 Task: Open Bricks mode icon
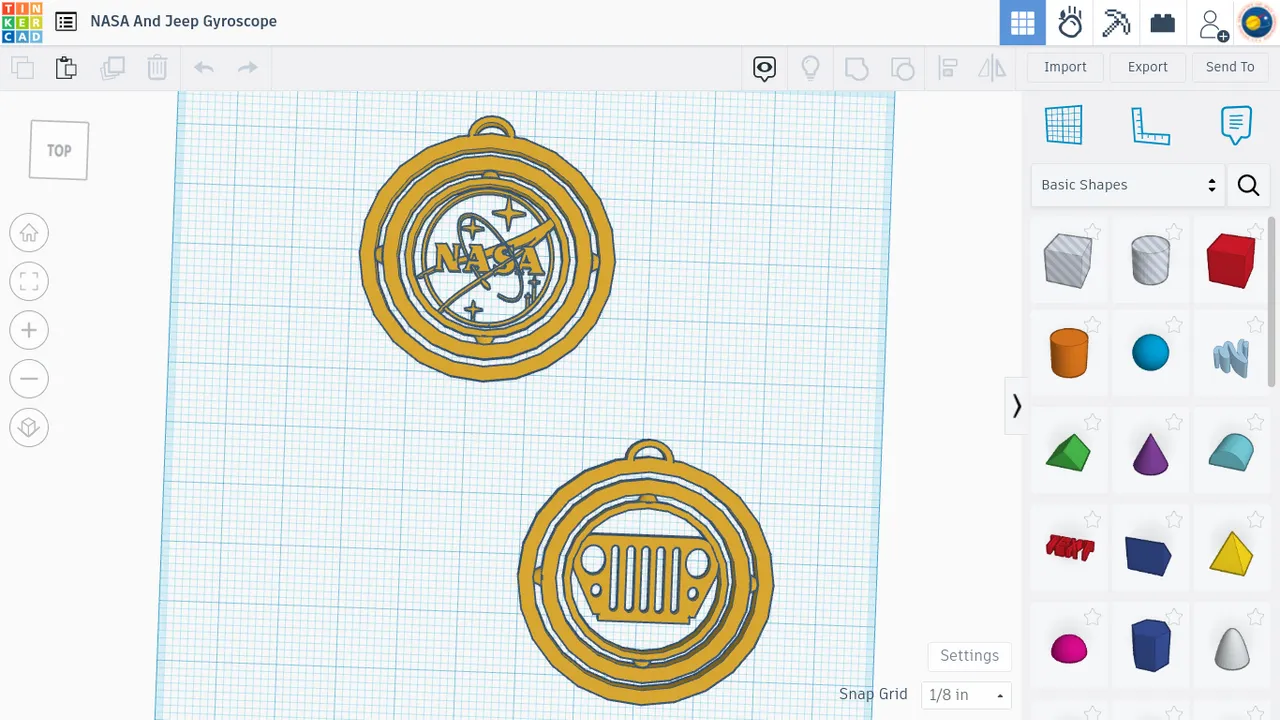(1162, 23)
